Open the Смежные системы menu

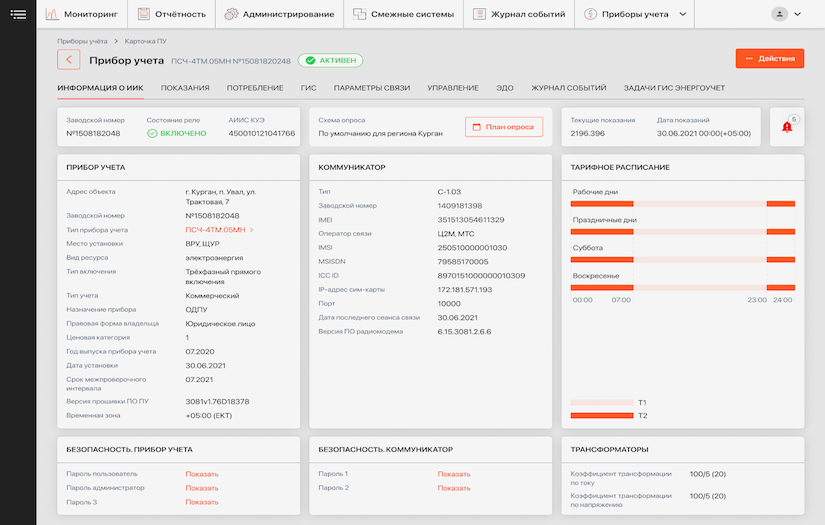pos(404,14)
